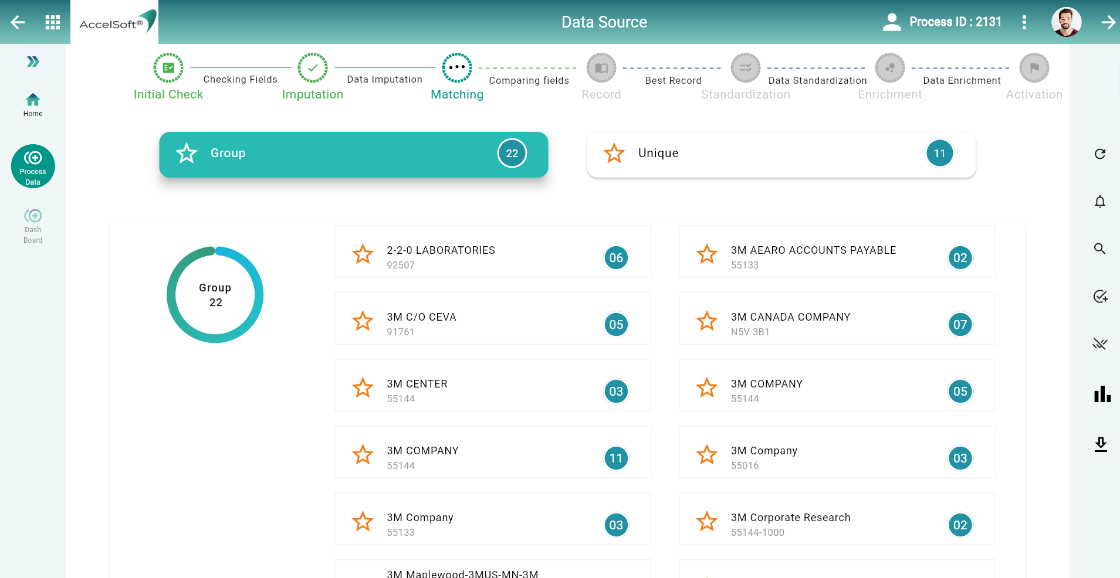Image resolution: width=1120 pixels, height=578 pixels.
Task: Open the apps grid menu
Action: (x=53, y=22)
